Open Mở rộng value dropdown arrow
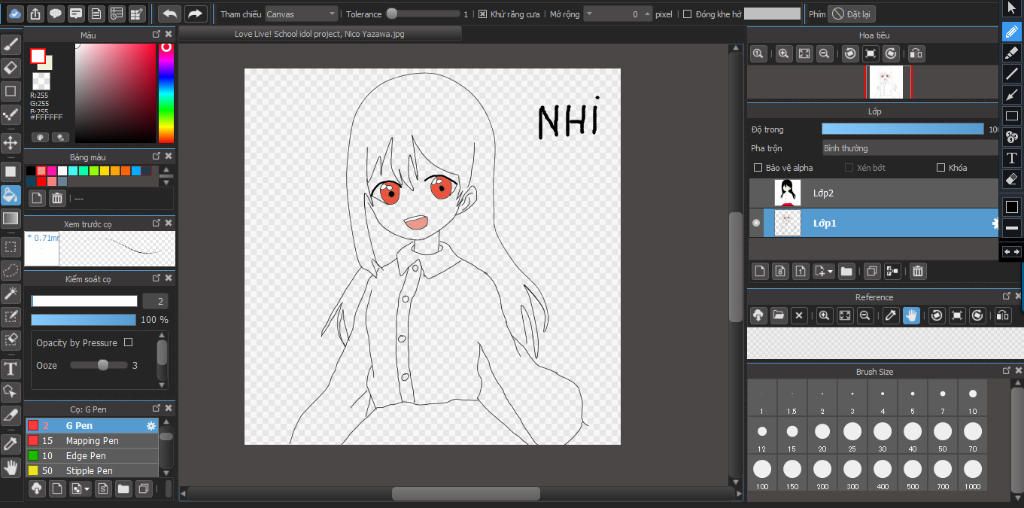This screenshot has height=508, width=1024. pos(590,14)
